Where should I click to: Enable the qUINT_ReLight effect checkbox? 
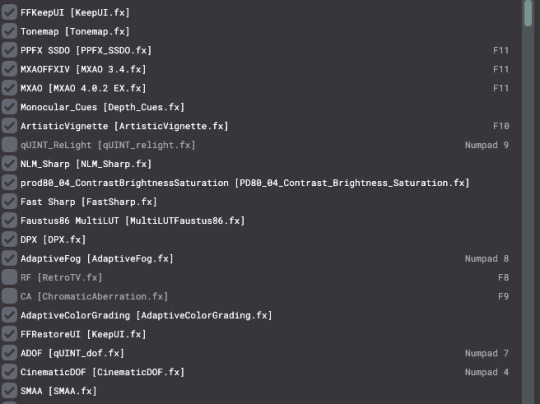(9, 145)
